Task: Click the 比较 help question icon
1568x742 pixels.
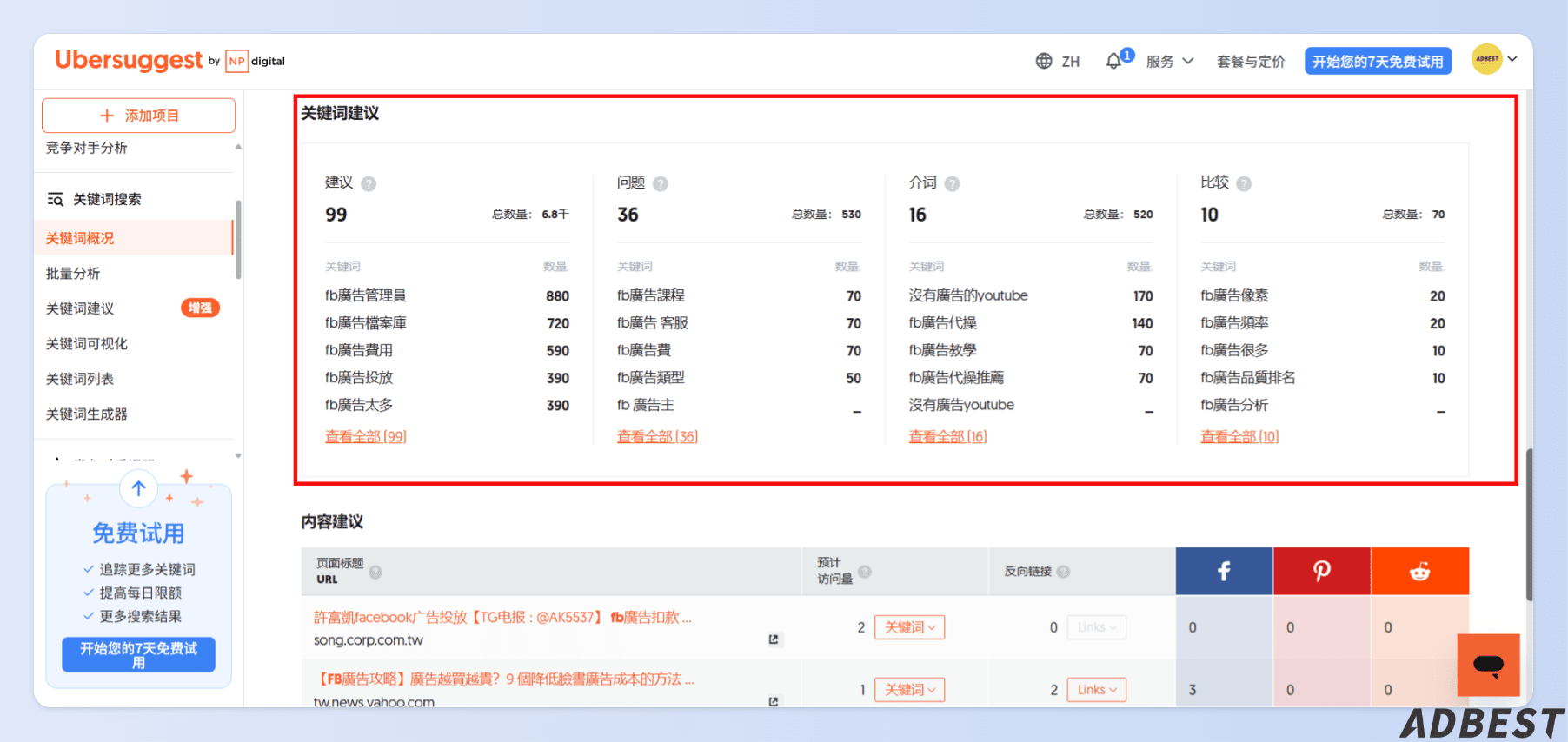Action: 1244,183
